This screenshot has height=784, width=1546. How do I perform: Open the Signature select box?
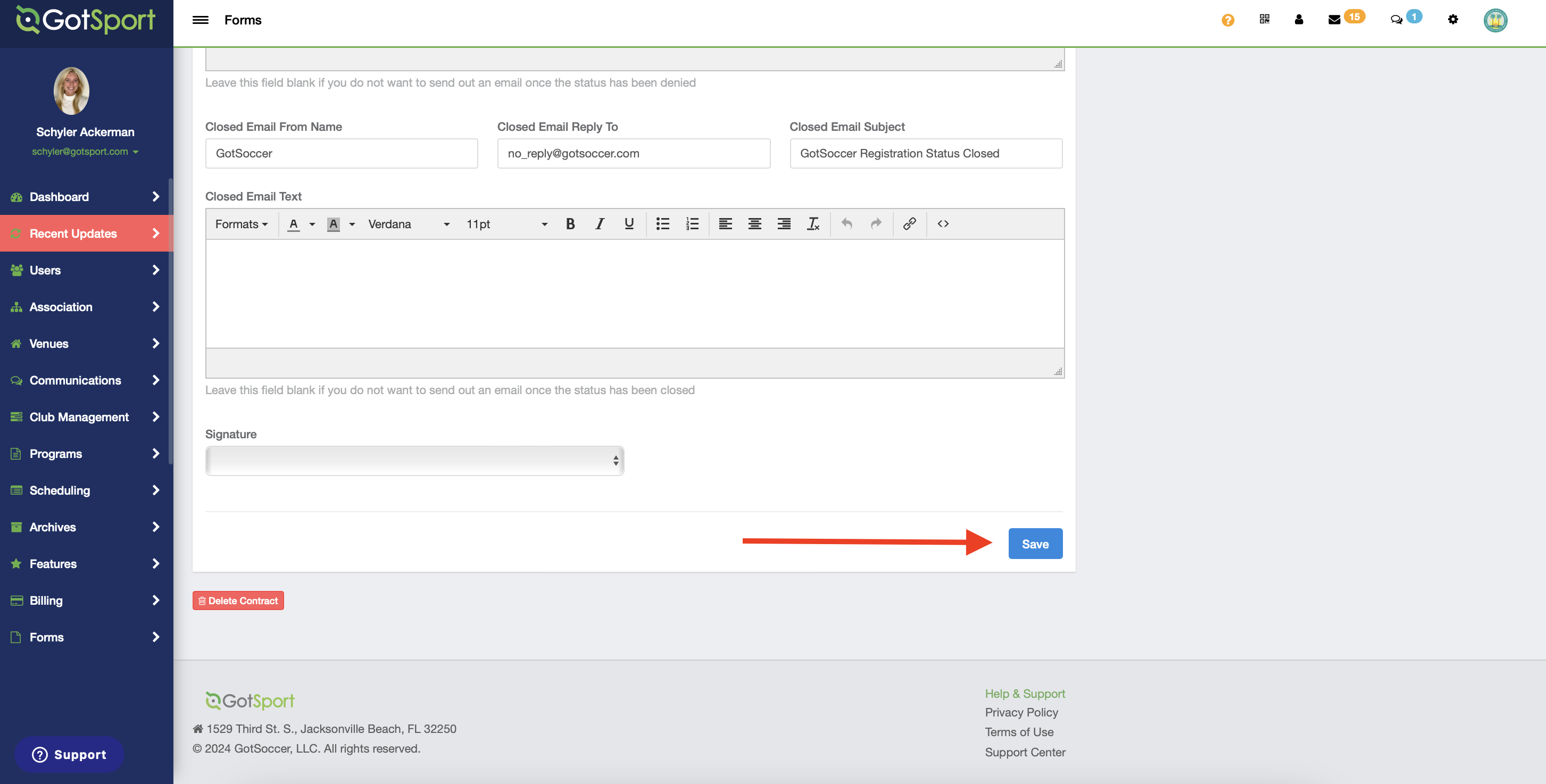415,461
